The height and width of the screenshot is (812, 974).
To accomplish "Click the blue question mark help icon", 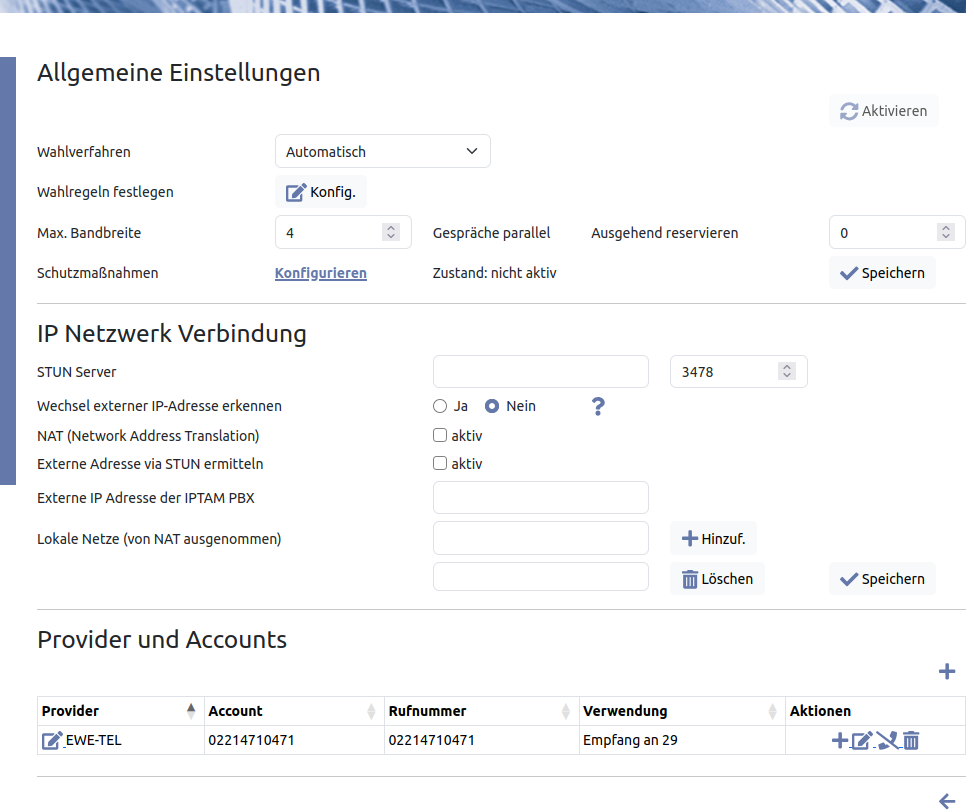I will [598, 406].
